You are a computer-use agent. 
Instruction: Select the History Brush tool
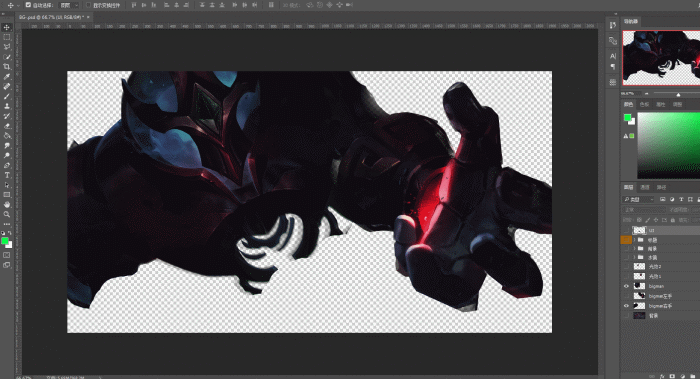tap(7, 116)
